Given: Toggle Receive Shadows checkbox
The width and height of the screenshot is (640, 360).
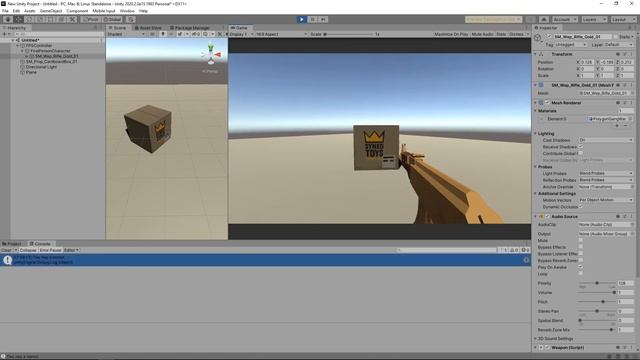Looking at the screenshot, I should tap(580, 147).
